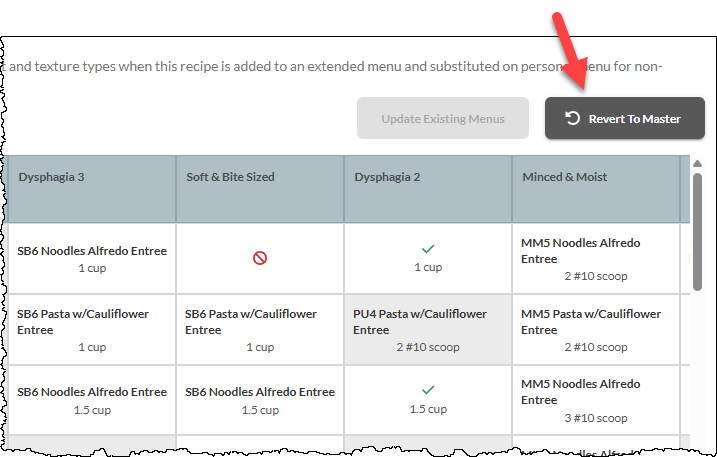Open SB6 Pasta w/Cauliflower Entree Dysphagia 3 cell
The image size is (717, 457).
click(92, 329)
